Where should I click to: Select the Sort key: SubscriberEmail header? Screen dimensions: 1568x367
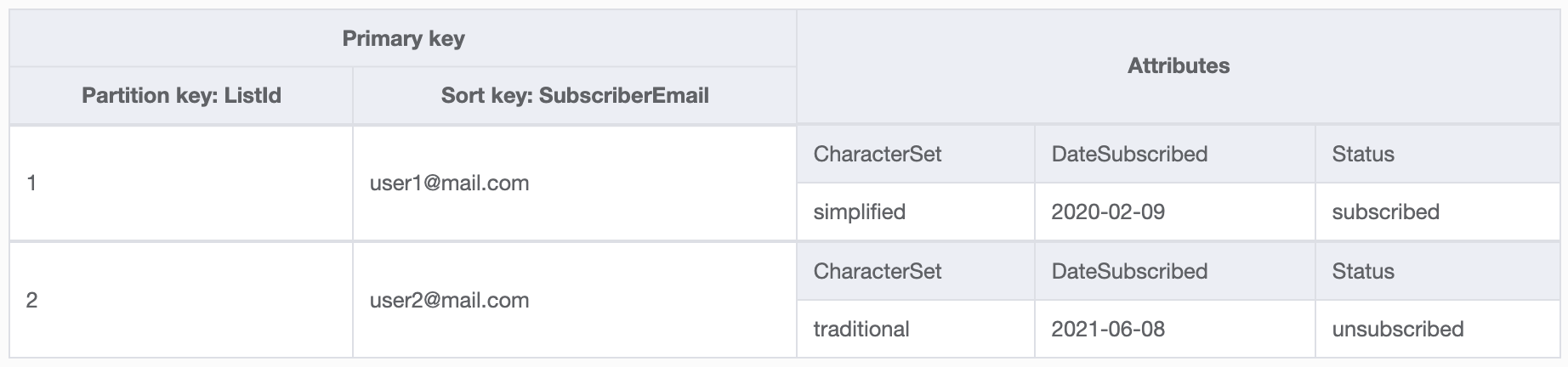[x=575, y=95]
